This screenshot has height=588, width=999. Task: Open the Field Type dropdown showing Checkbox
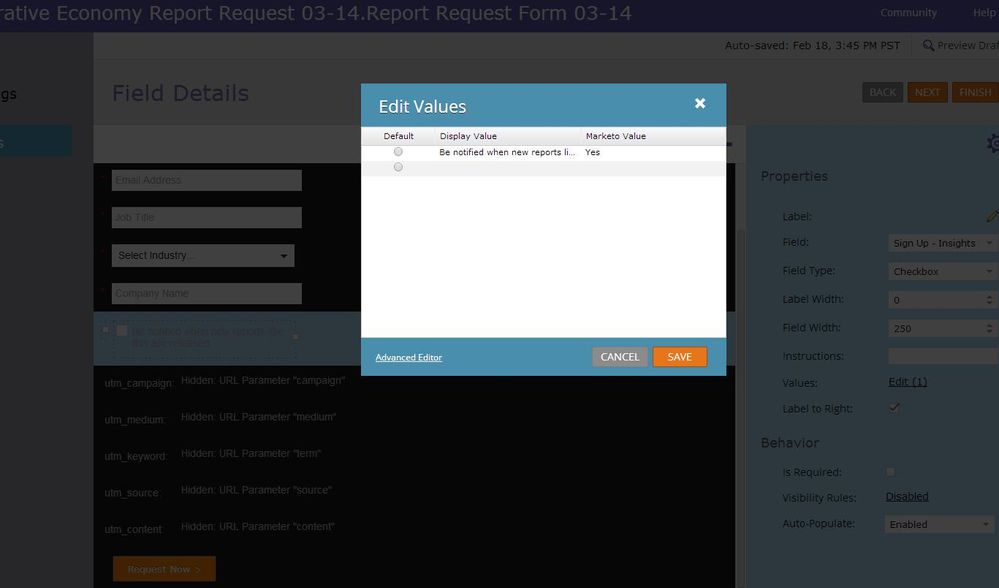pos(942,271)
